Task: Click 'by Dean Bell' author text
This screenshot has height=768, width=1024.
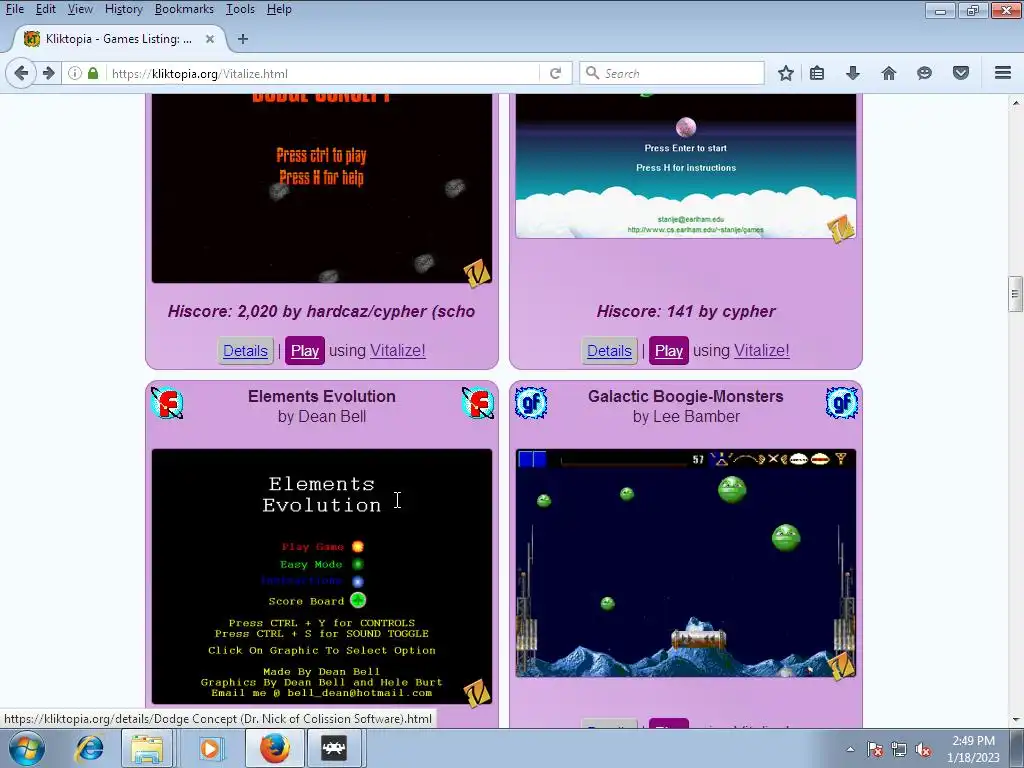Action: click(x=322, y=417)
